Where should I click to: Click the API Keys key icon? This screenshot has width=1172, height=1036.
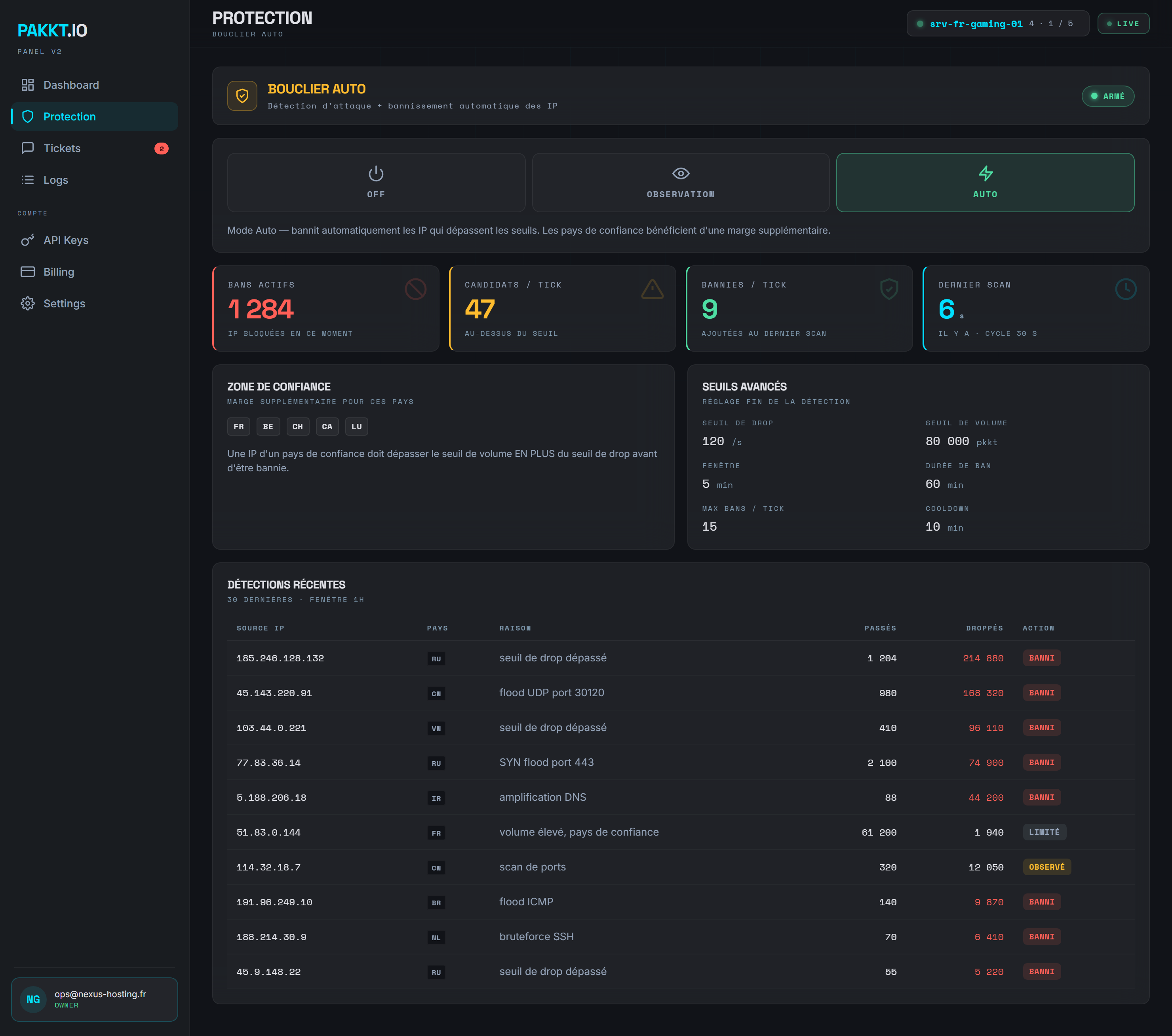click(28, 240)
